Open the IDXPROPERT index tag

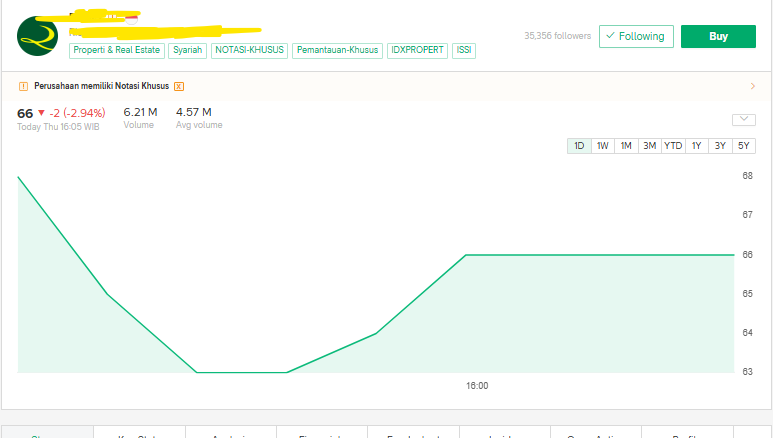pyautogui.click(x=418, y=50)
